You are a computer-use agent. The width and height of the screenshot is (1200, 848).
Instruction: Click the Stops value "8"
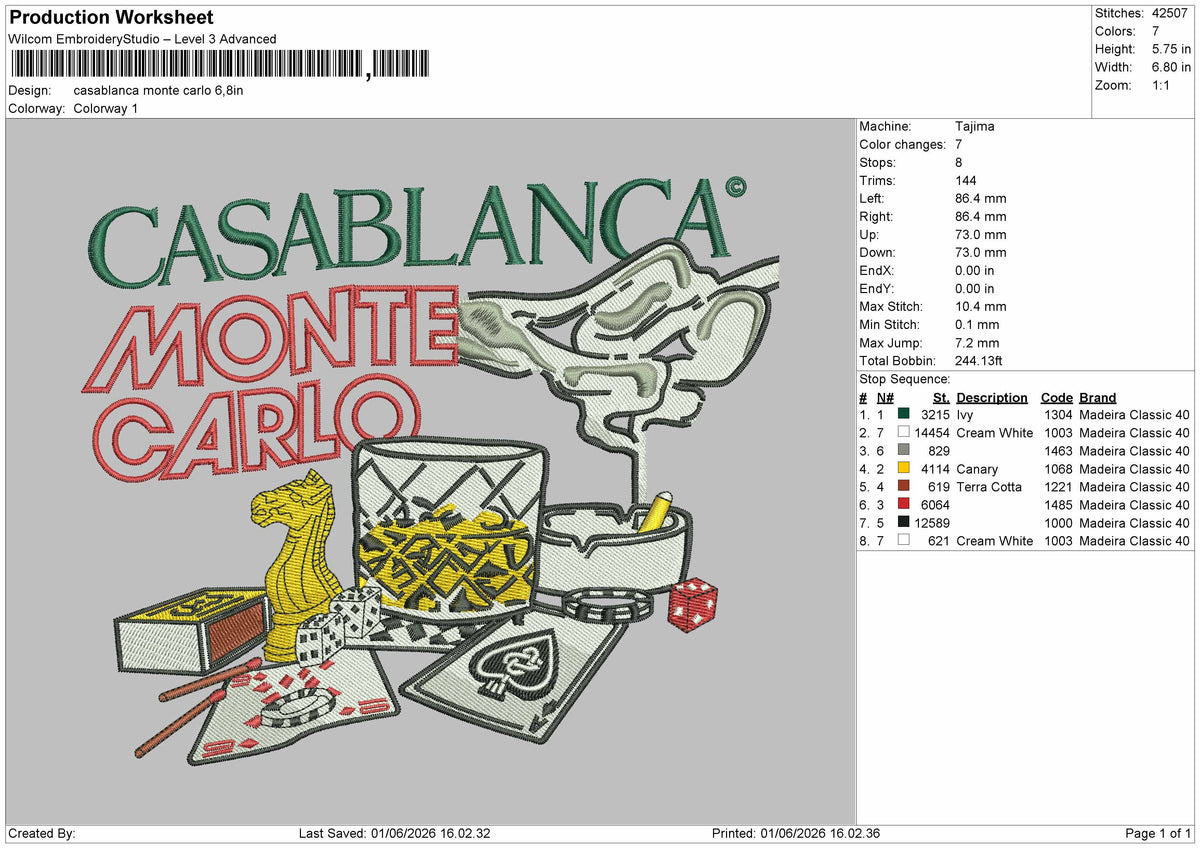pos(960,162)
